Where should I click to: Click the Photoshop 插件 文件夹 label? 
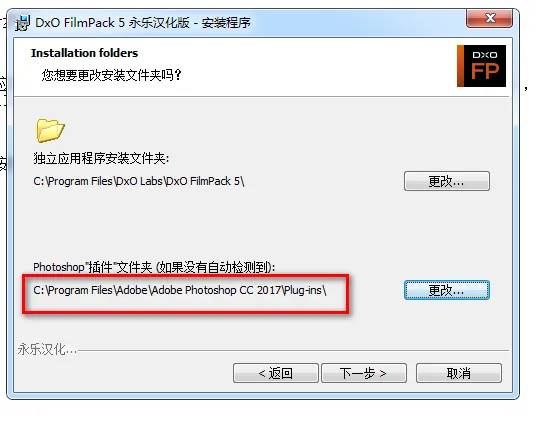tap(154, 267)
